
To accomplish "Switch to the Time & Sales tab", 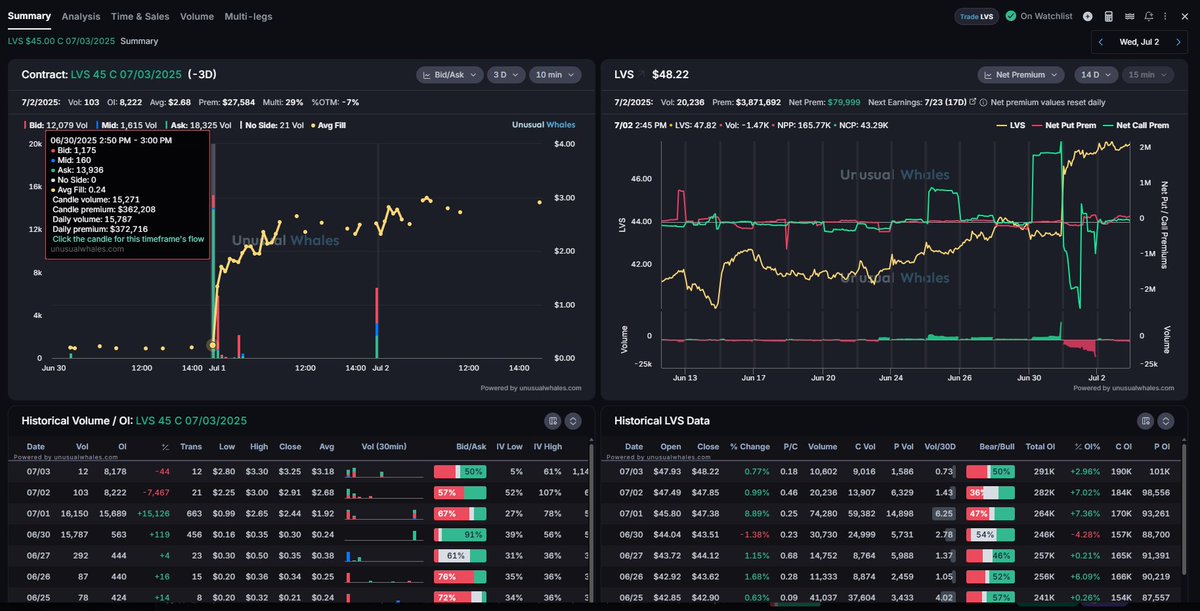I will click(x=140, y=16).
